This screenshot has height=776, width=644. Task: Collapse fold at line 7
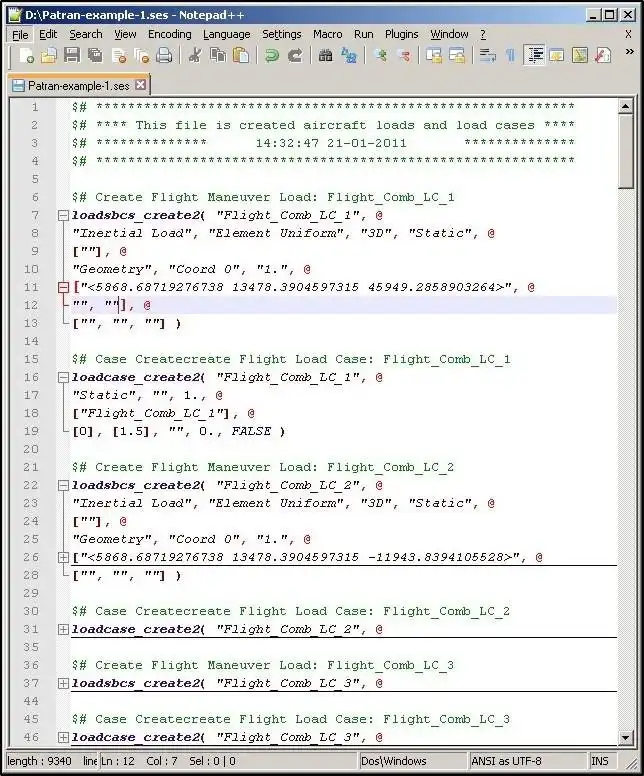click(63, 215)
